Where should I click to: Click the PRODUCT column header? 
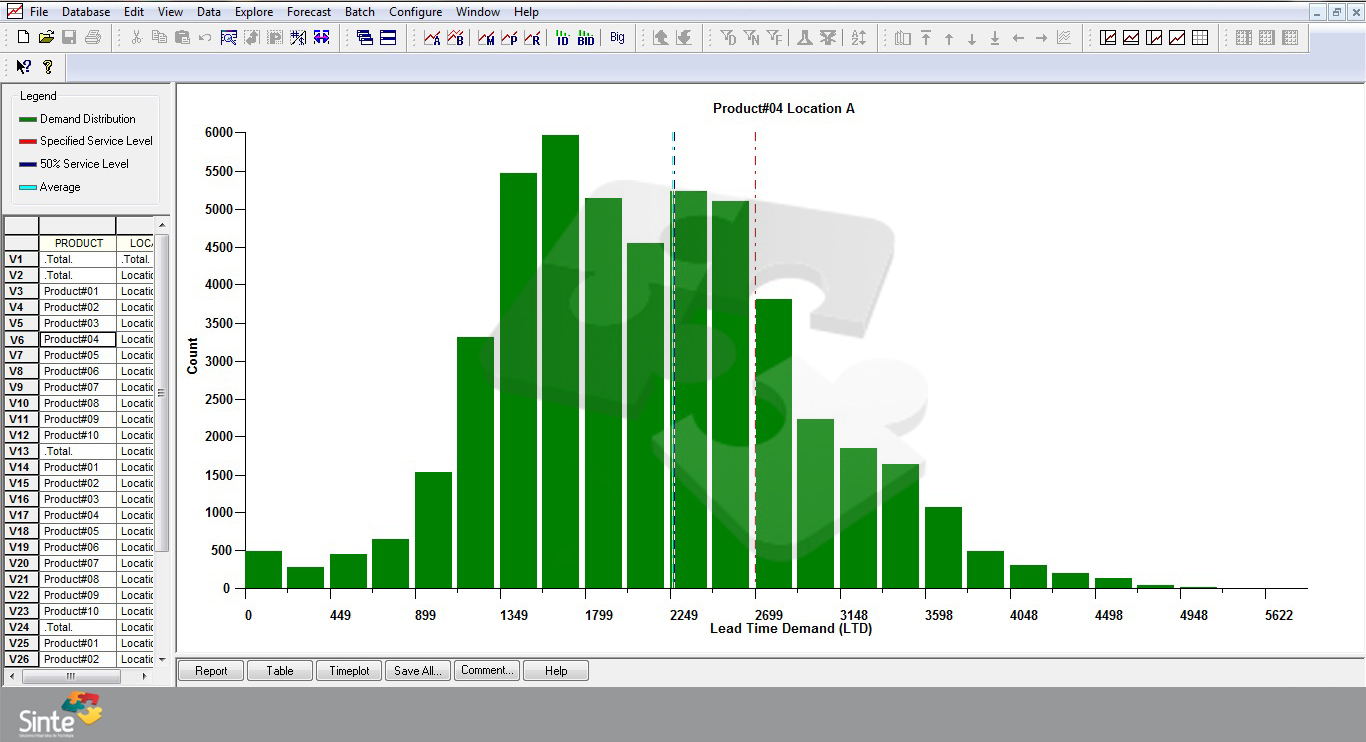pos(77,243)
